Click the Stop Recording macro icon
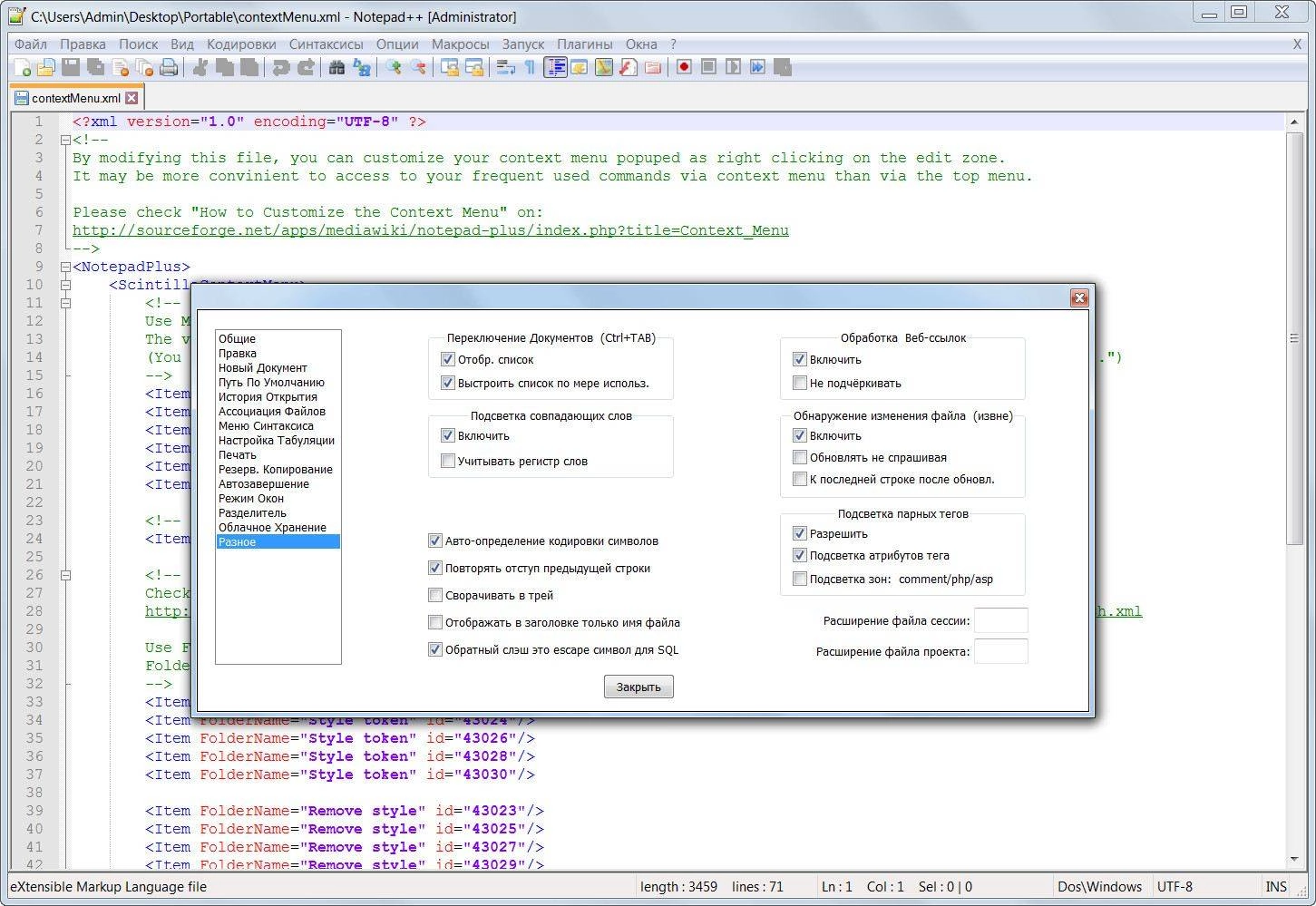The image size is (1316, 906). coord(708,67)
